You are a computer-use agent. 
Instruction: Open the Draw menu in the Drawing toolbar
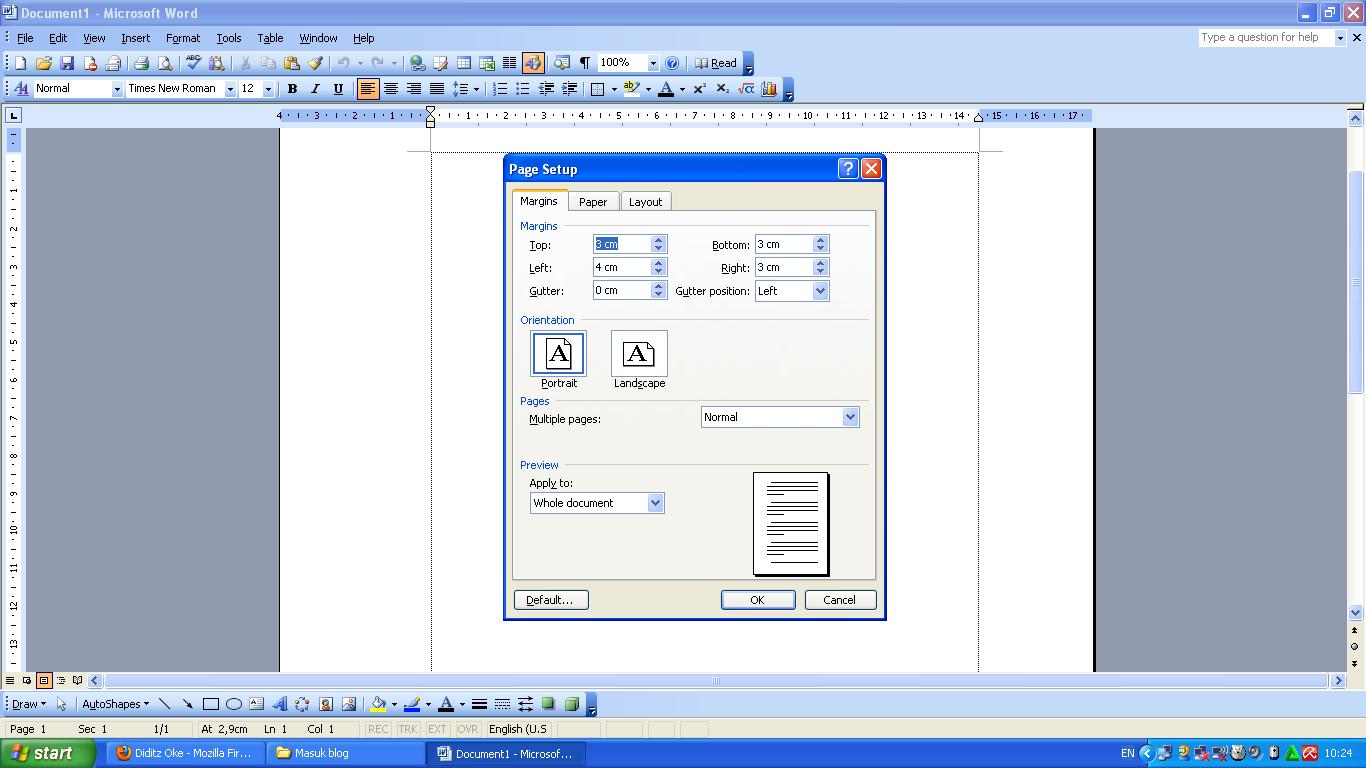[x=28, y=704]
